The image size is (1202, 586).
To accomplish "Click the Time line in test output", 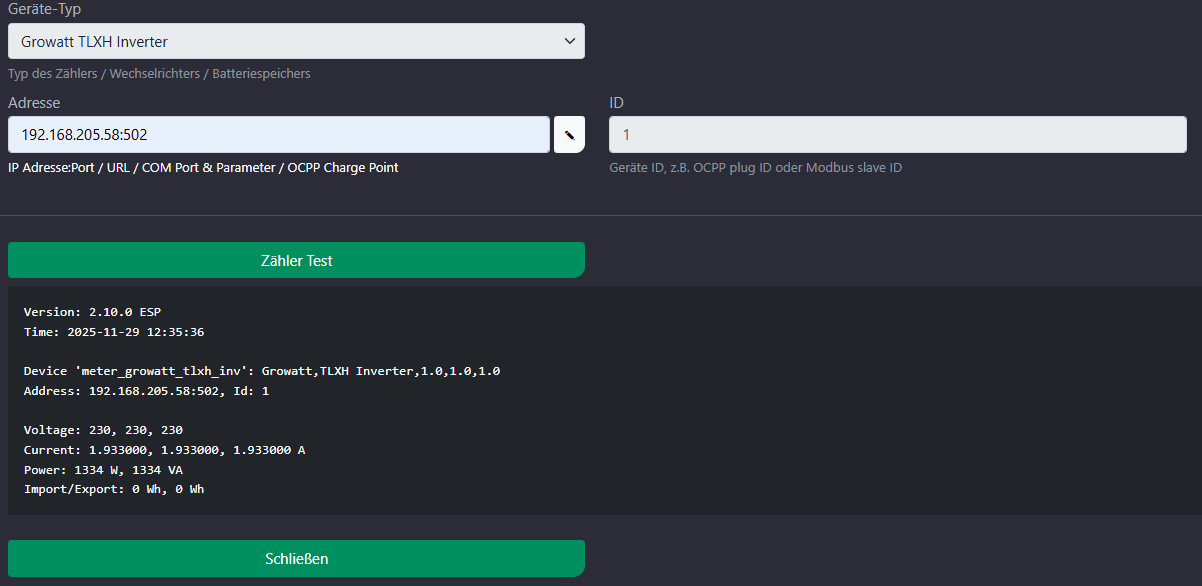I will [x=114, y=332].
